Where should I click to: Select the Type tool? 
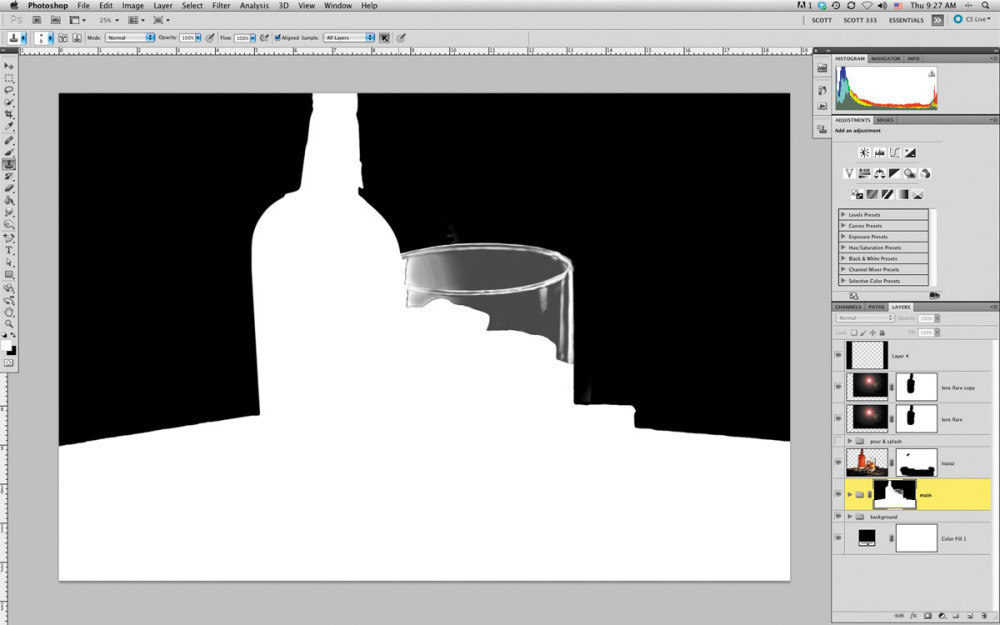9,250
